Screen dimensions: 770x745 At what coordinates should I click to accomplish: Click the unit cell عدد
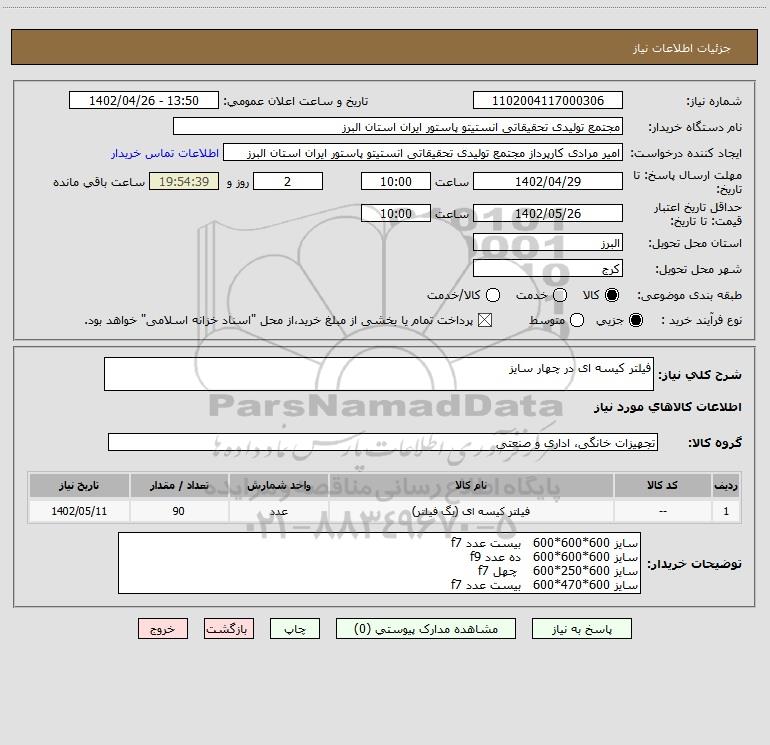[278, 511]
